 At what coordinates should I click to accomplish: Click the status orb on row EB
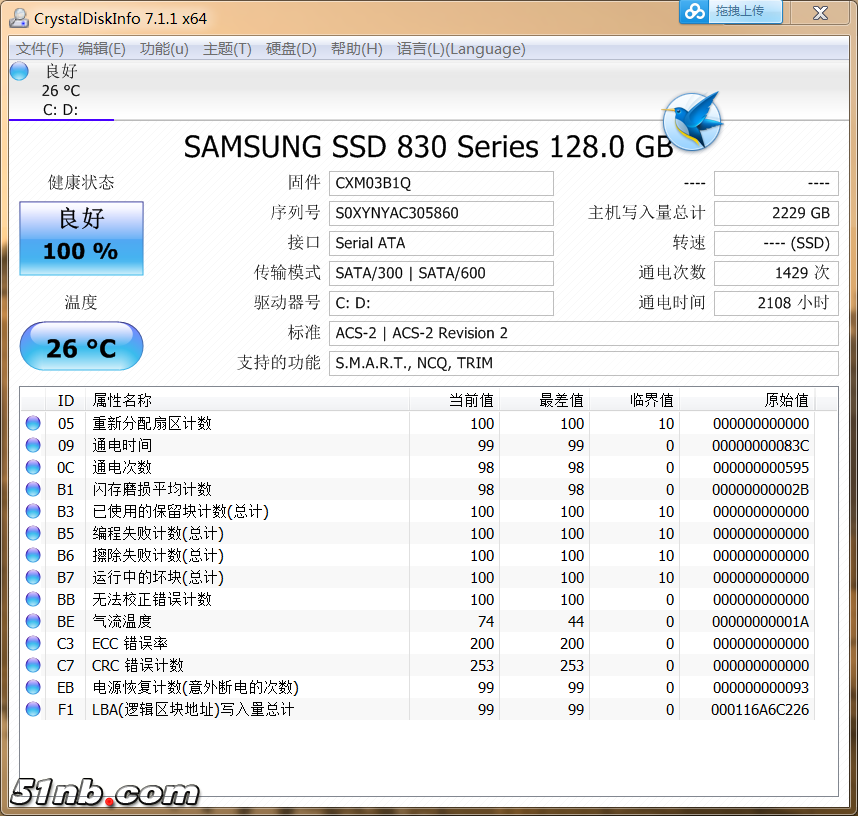[33, 687]
